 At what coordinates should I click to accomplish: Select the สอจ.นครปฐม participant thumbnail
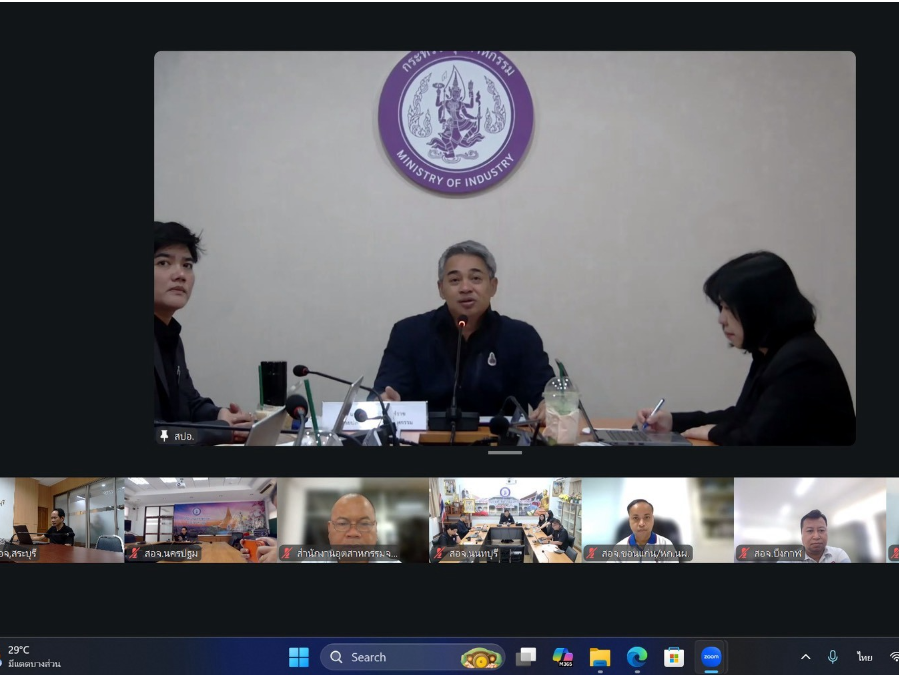point(201,520)
